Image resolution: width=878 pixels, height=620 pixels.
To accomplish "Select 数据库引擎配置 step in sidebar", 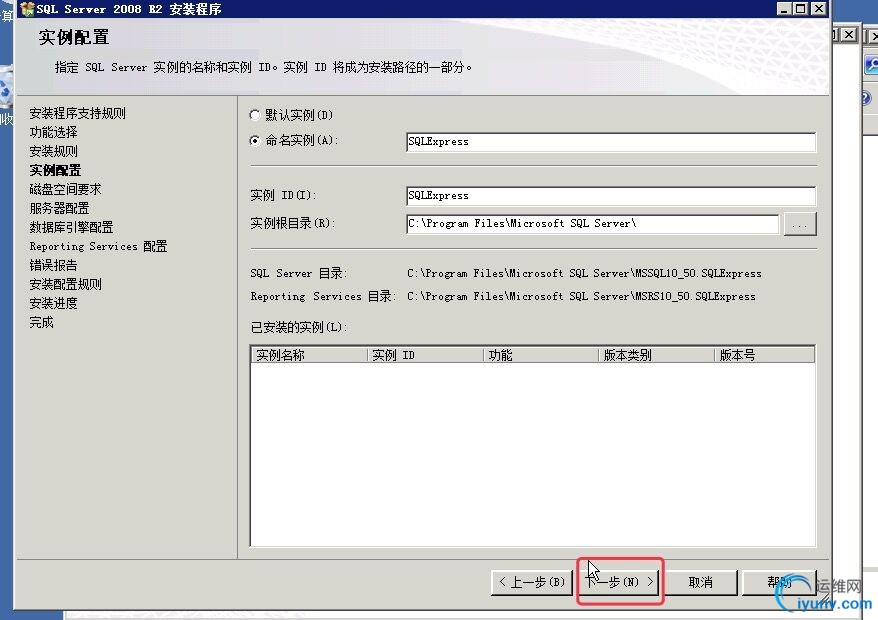I will 71,227.
